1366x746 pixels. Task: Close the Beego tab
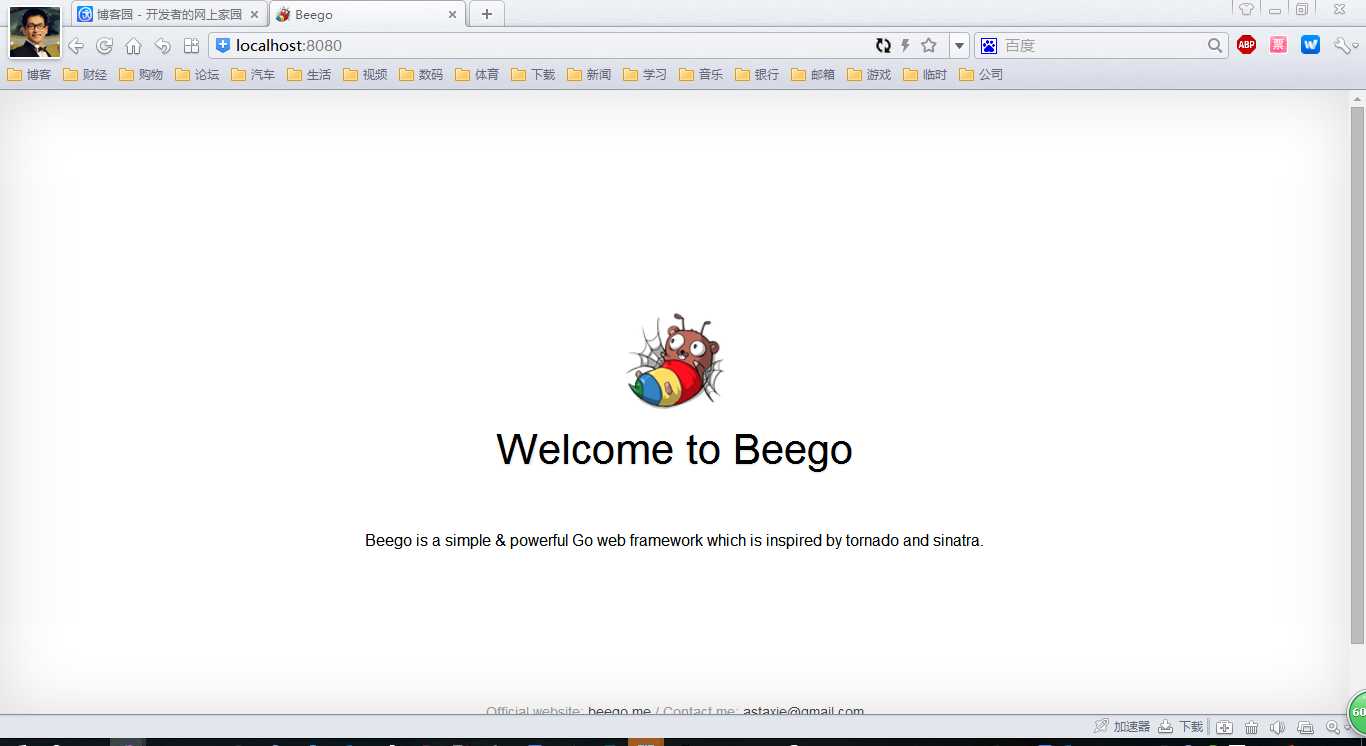pos(452,15)
